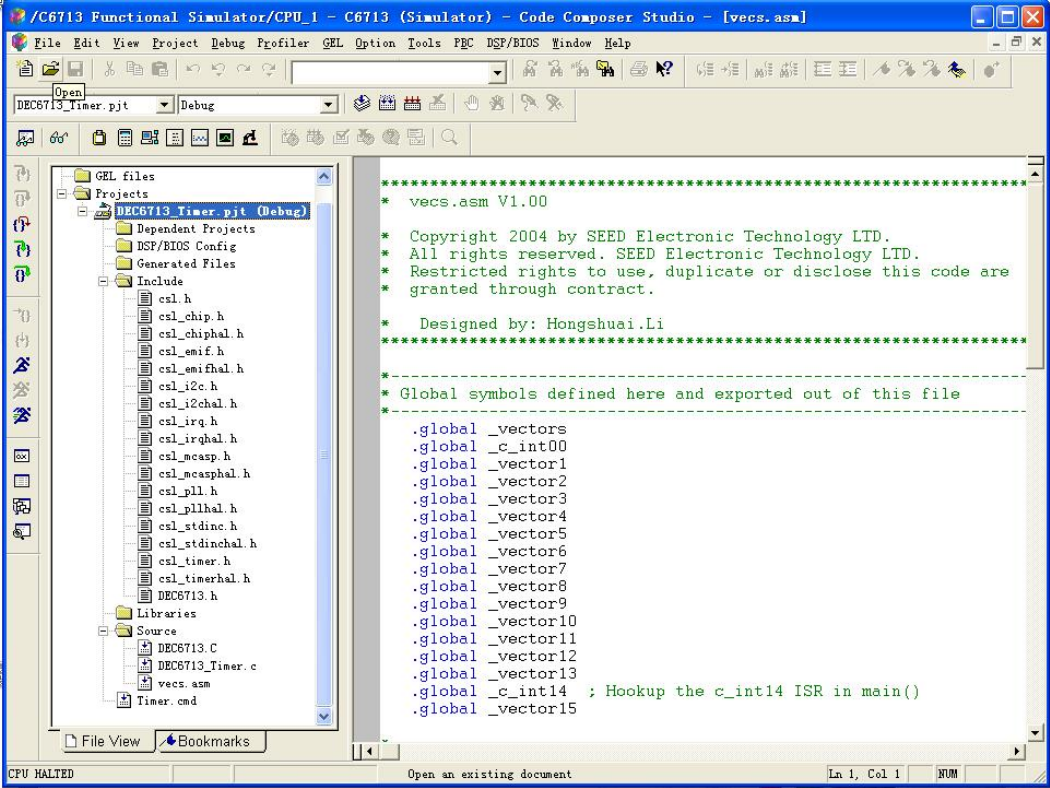Click the view memory icon in sidebar
Image resolution: width=1050 pixels, height=788 pixels.
point(21,481)
